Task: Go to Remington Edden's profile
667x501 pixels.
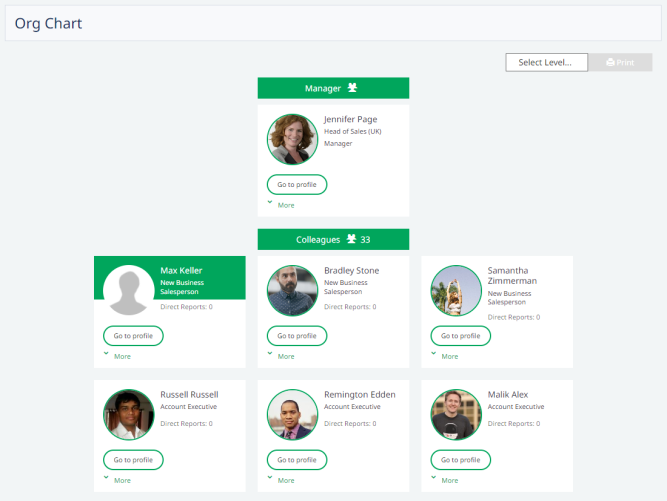Action: point(297,460)
